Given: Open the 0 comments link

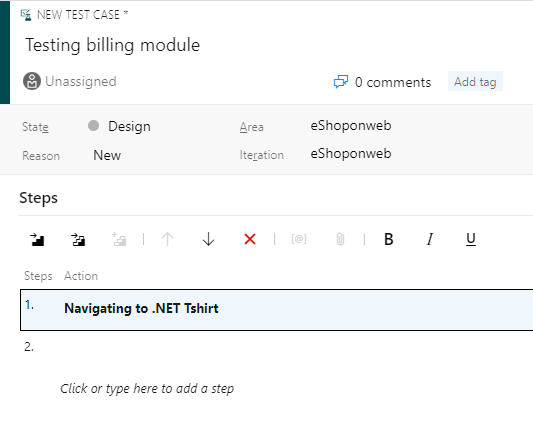Looking at the screenshot, I should (x=382, y=82).
